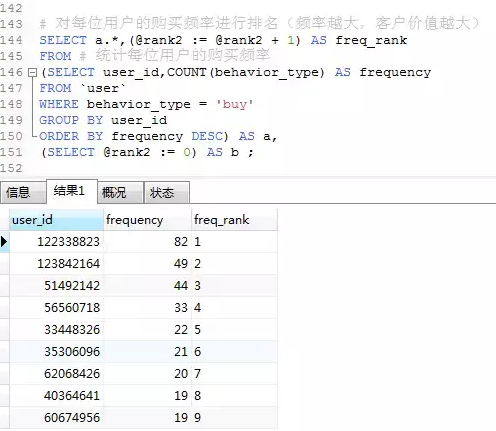Click the frequency column header

pyautogui.click(x=148, y=220)
